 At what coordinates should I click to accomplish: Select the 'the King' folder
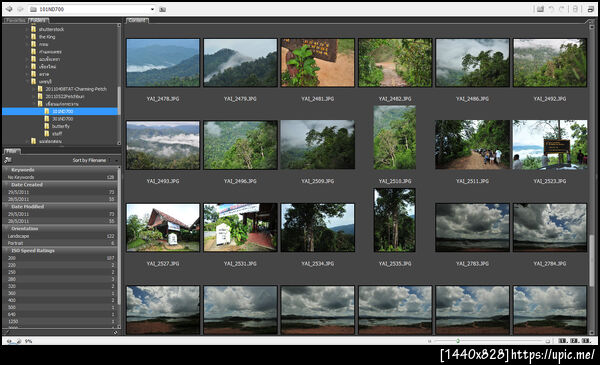(x=47, y=37)
